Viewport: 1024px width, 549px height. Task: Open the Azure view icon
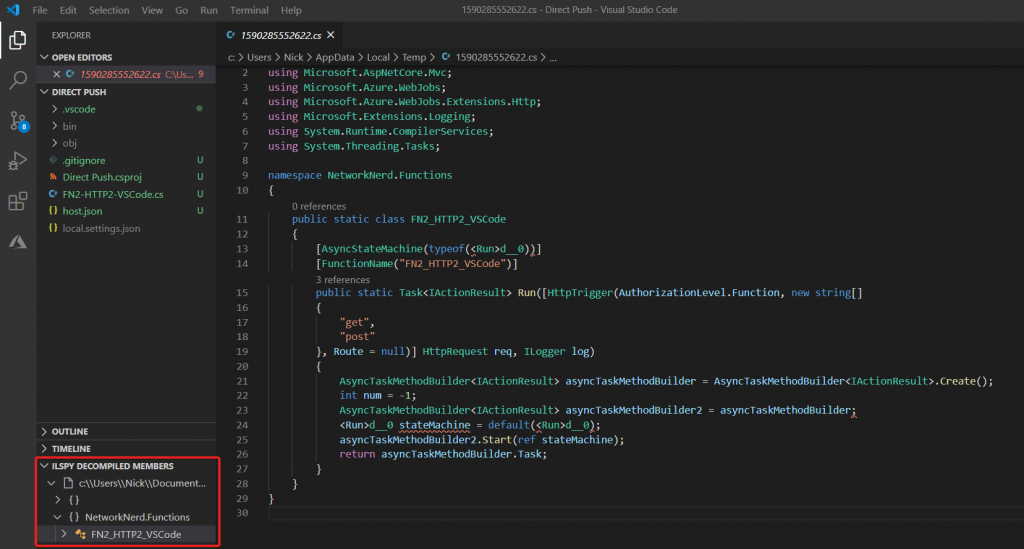point(18,242)
